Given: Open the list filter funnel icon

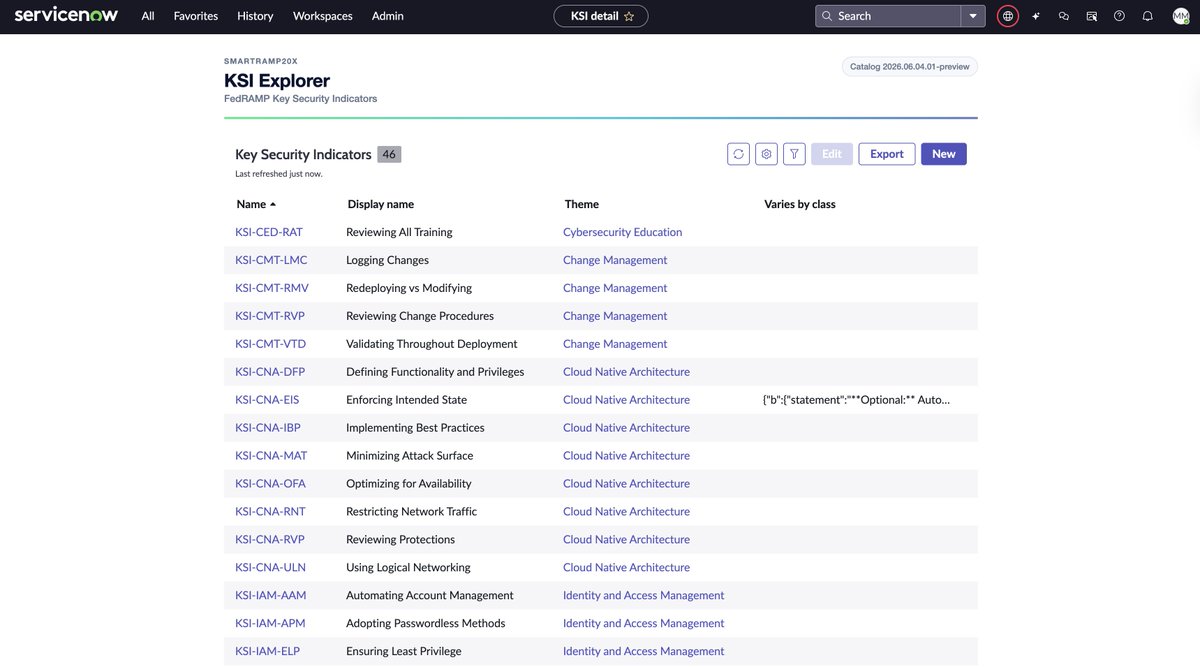Looking at the screenshot, I should [x=794, y=154].
